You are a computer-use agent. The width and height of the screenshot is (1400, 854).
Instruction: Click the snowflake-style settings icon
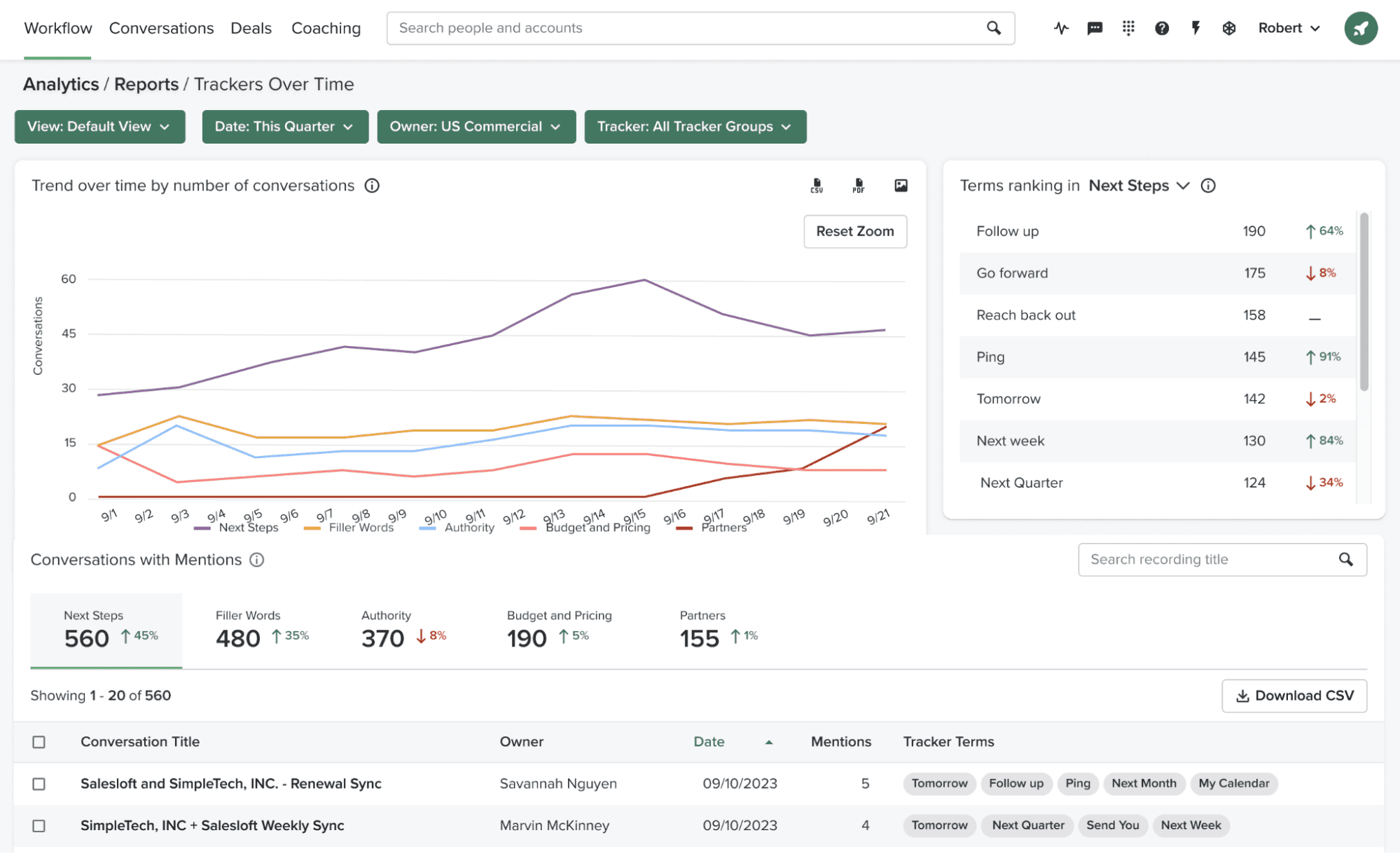pyautogui.click(x=1229, y=28)
